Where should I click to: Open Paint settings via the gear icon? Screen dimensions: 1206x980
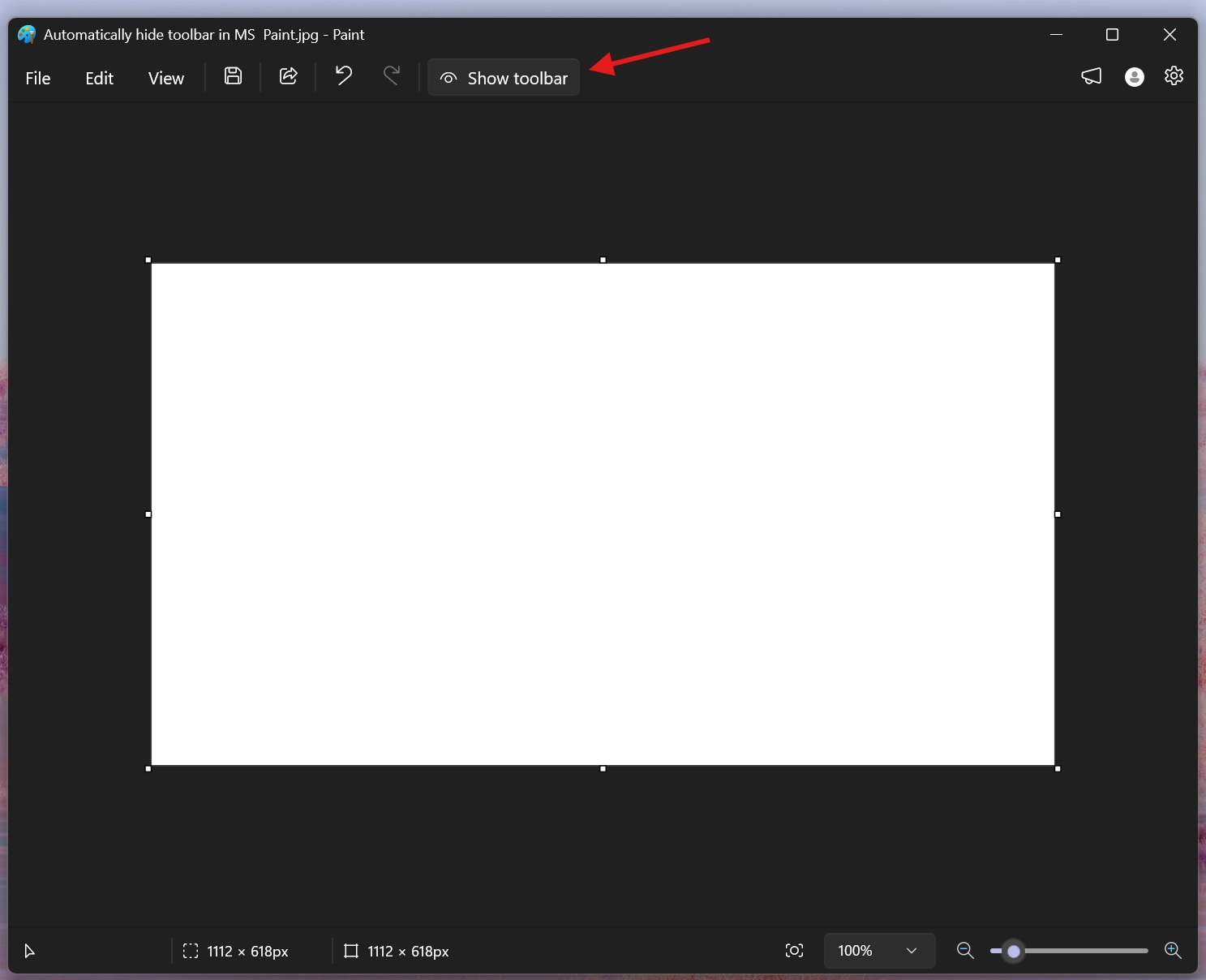1174,76
